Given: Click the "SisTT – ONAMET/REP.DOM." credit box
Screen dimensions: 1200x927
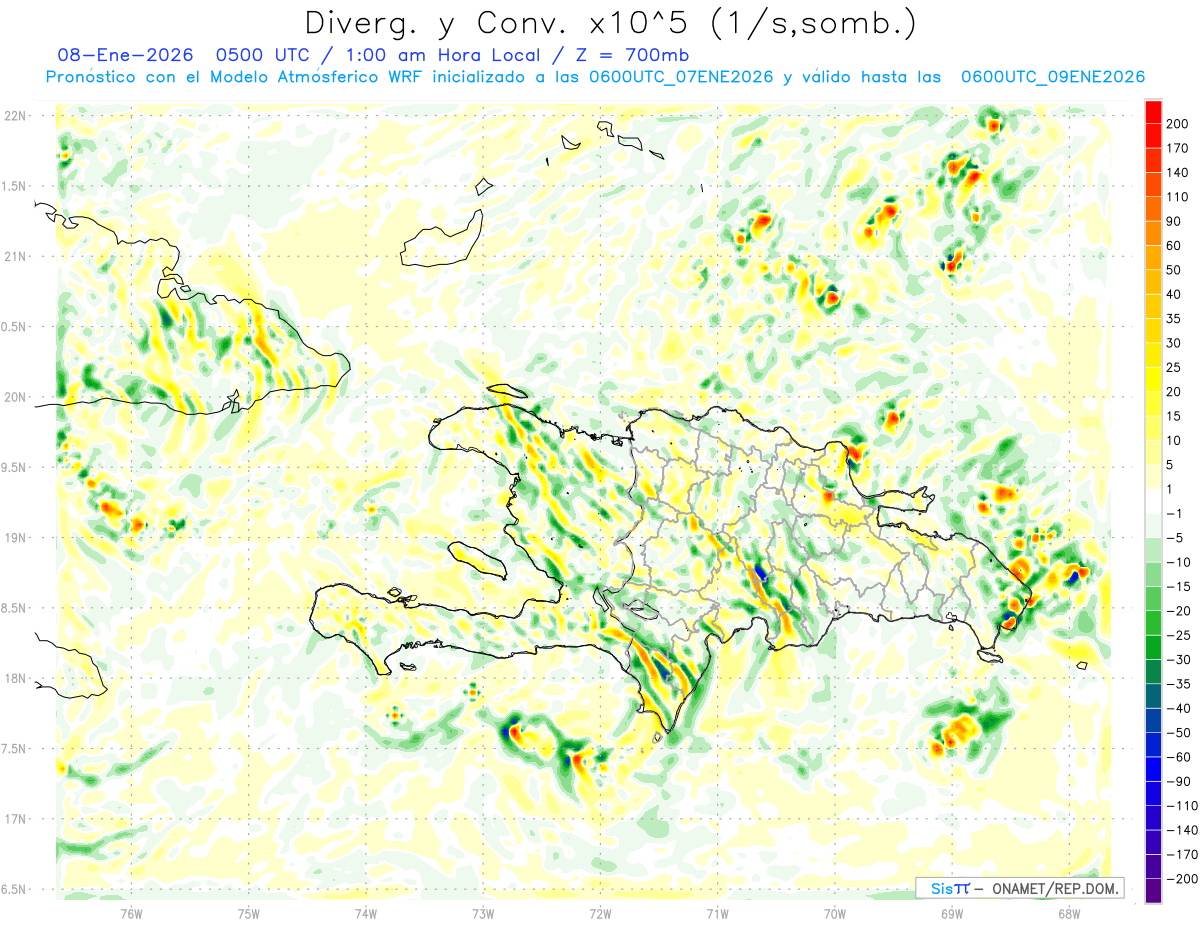Looking at the screenshot, I should [x=1020, y=888].
